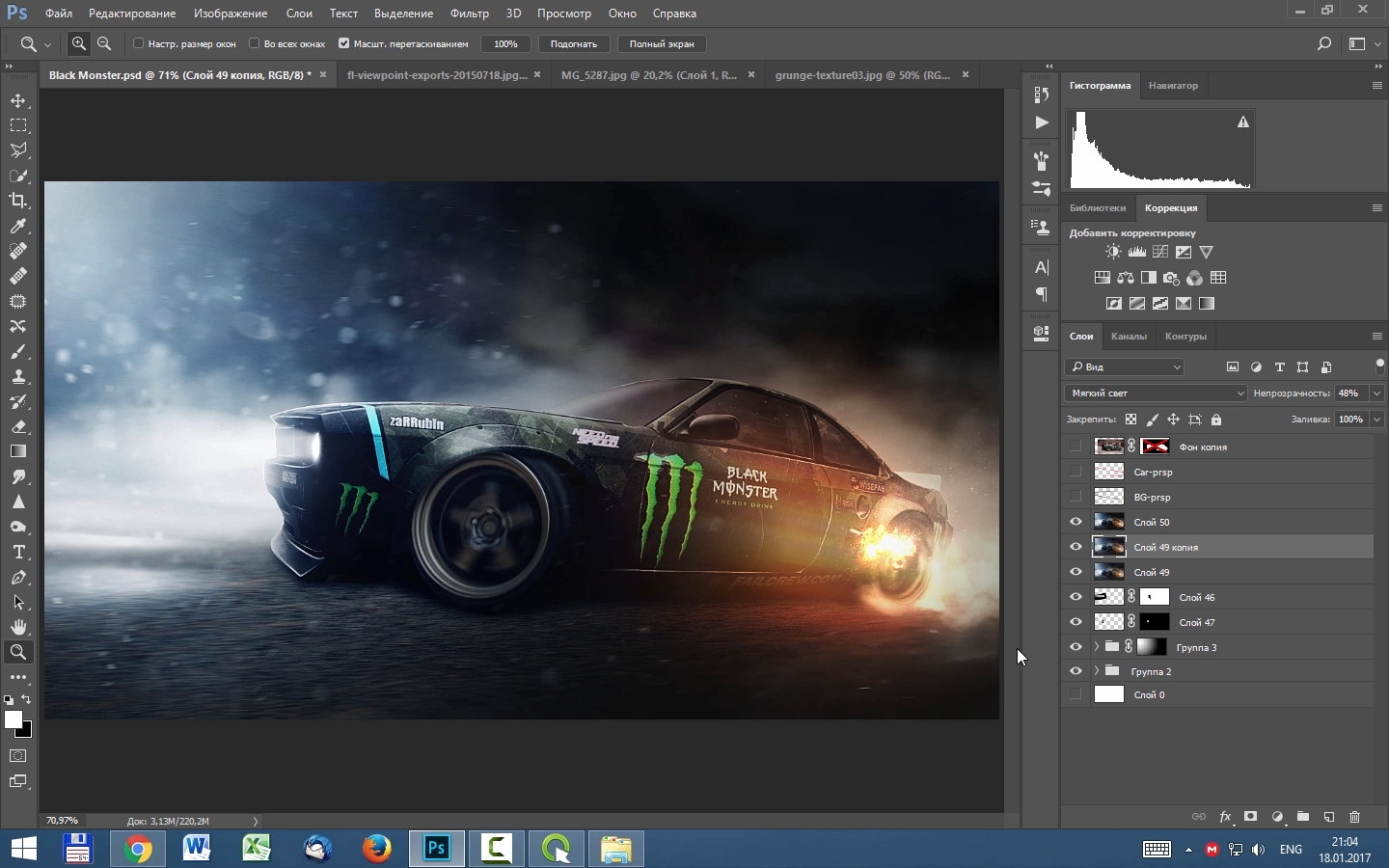The width and height of the screenshot is (1389, 868).
Task: Lock all layer attributes with padlock
Action: click(1215, 420)
